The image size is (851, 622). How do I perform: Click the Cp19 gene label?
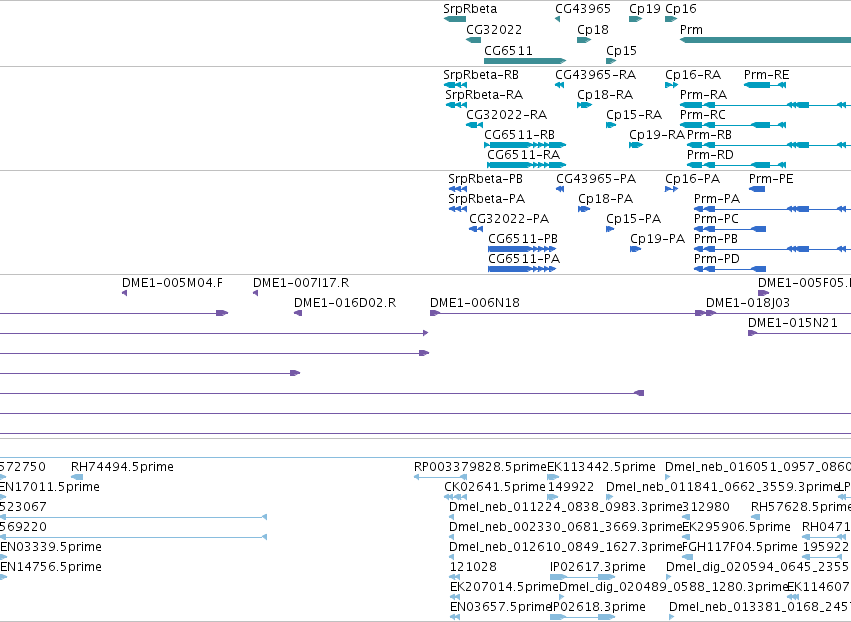pos(645,9)
